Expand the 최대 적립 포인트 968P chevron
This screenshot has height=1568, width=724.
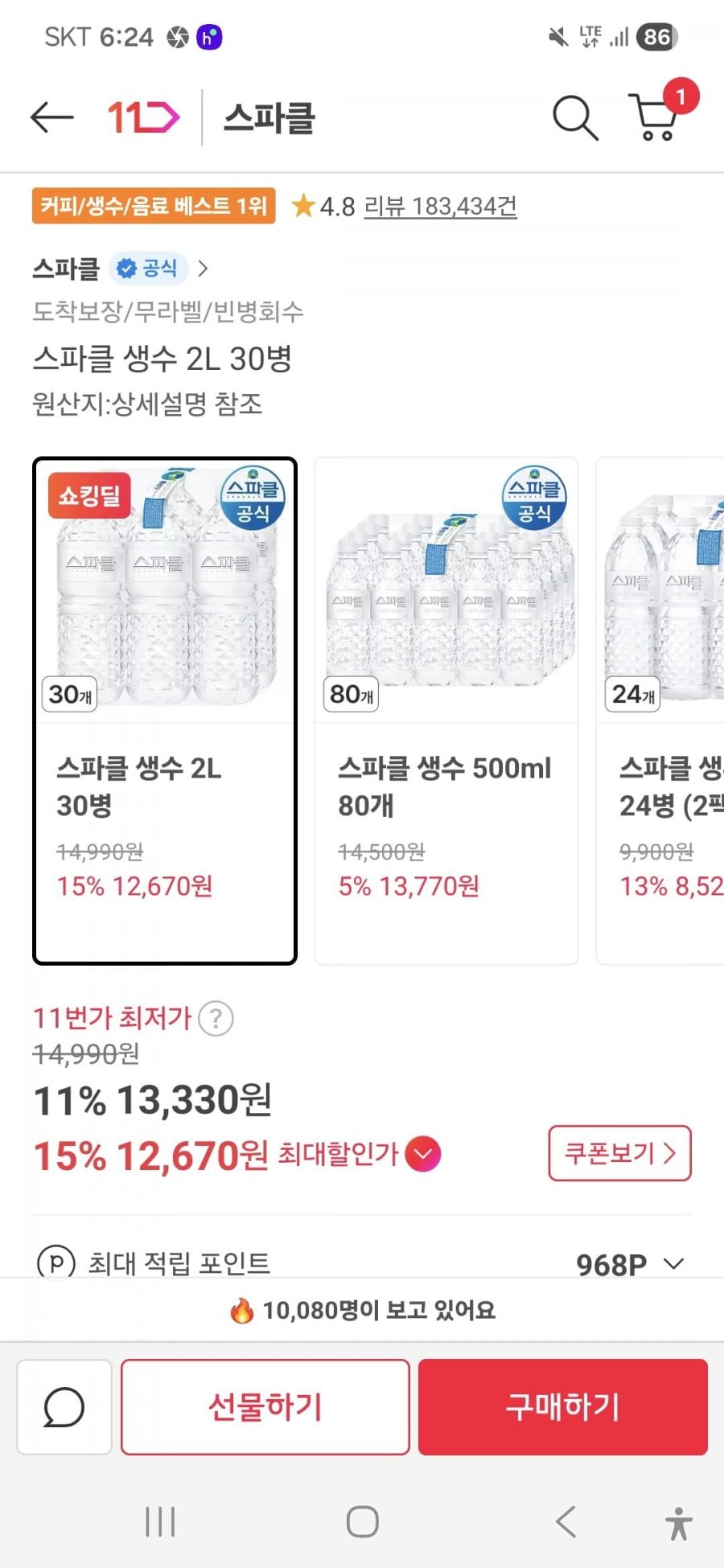pos(674,1264)
